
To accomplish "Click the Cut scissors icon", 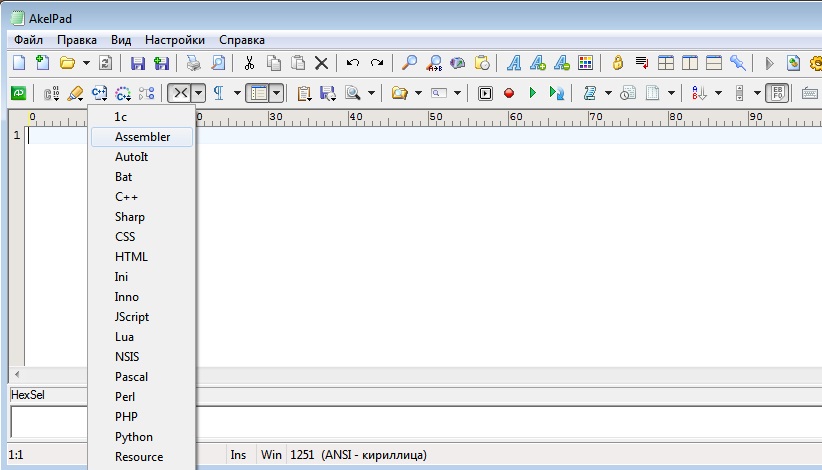I will [x=249, y=63].
